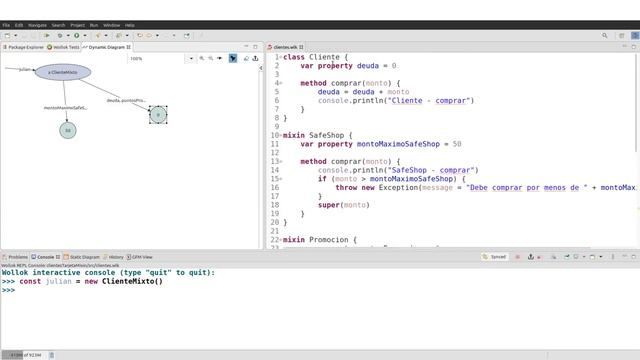Switch to the GFM View tab
This screenshot has width=640, height=360.
click(x=139, y=257)
